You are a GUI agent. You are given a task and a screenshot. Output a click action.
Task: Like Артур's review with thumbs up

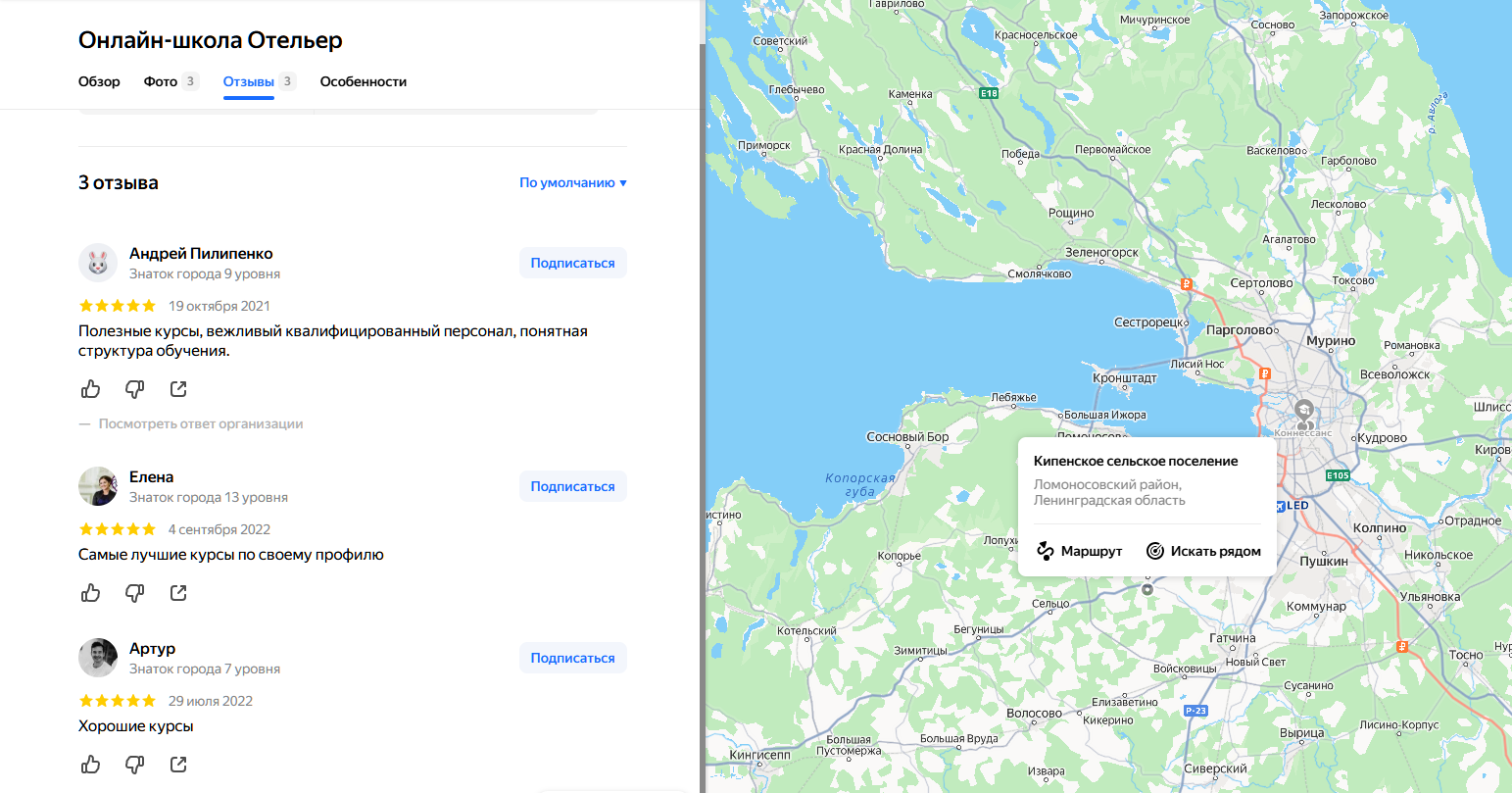pos(91,765)
